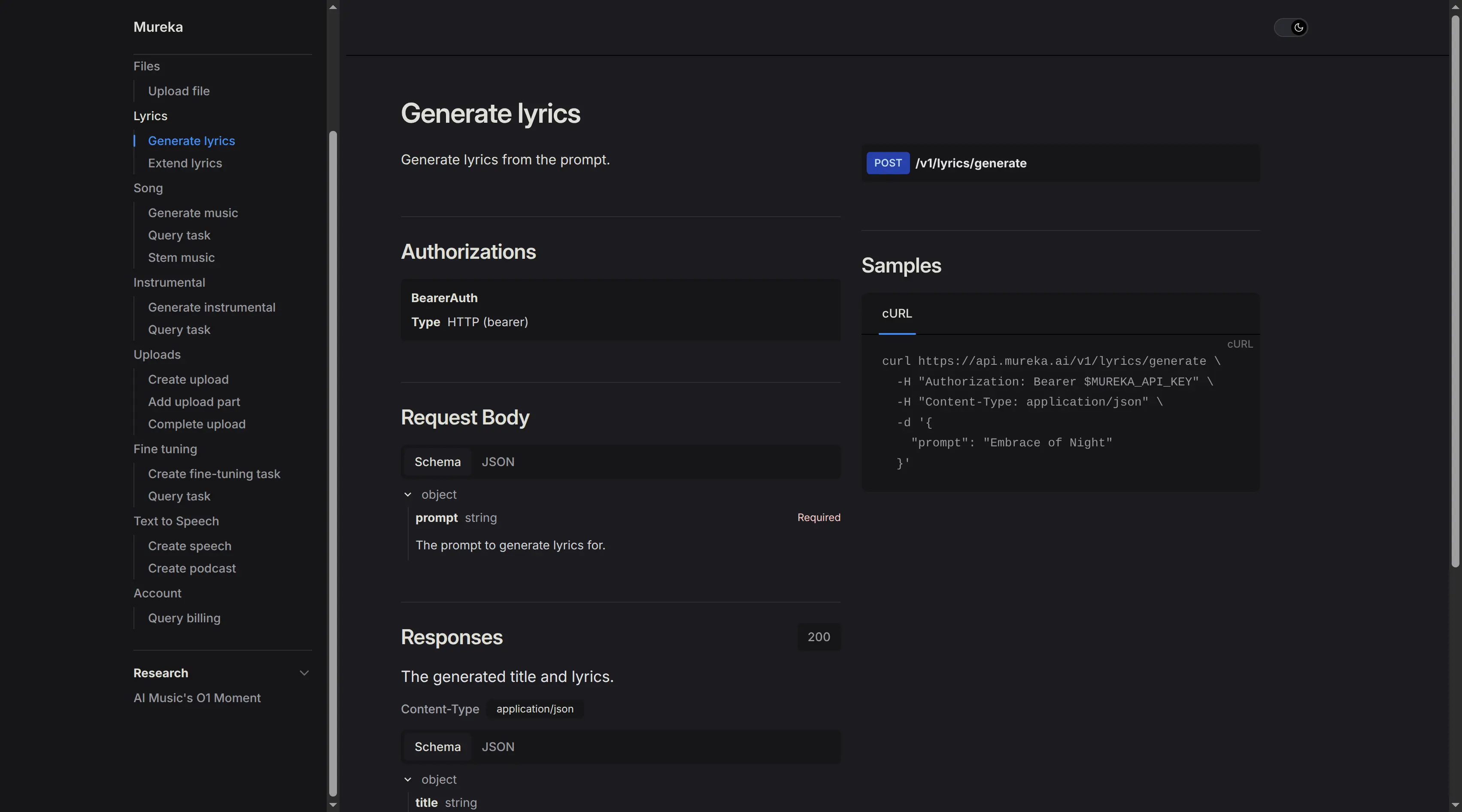Collapse the Research section chevron
This screenshot has height=812, width=1462.
click(304, 673)
